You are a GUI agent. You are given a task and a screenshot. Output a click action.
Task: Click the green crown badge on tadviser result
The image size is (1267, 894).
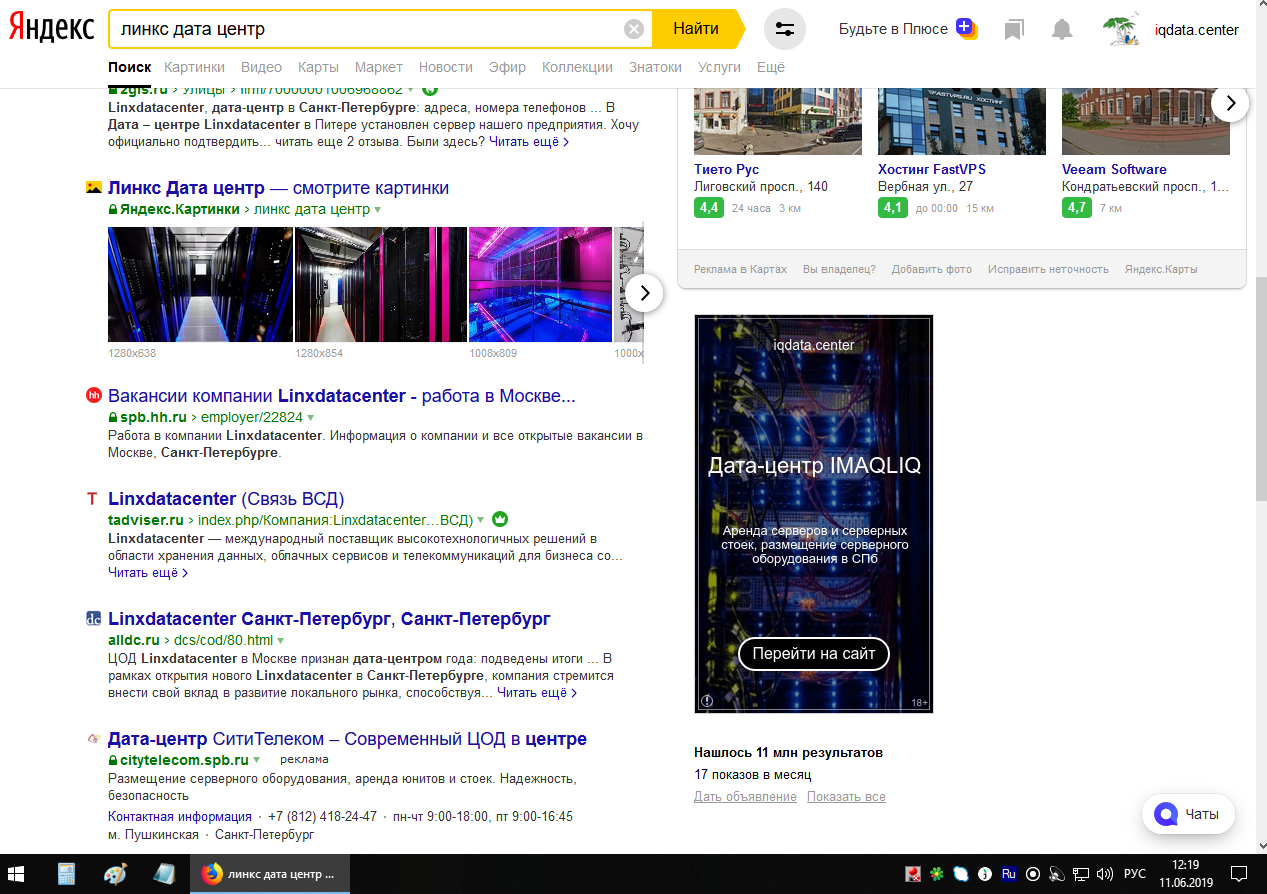[x=501, y=519]
